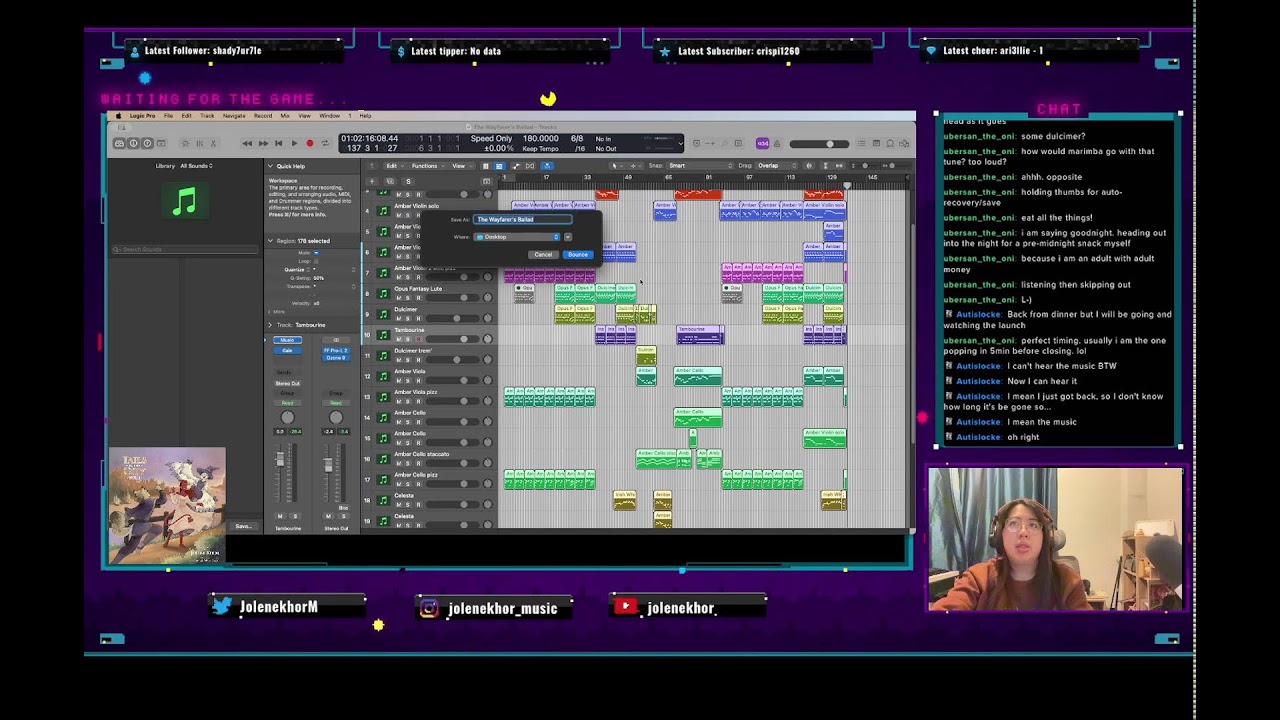
Task: Click the Tambourine channel strip volume fader
Action: tap(280, 459)
